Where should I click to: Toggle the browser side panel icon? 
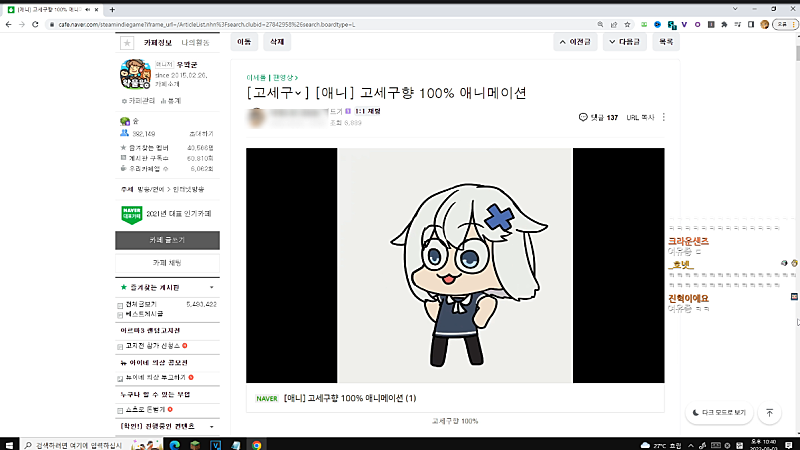(751, 24)
